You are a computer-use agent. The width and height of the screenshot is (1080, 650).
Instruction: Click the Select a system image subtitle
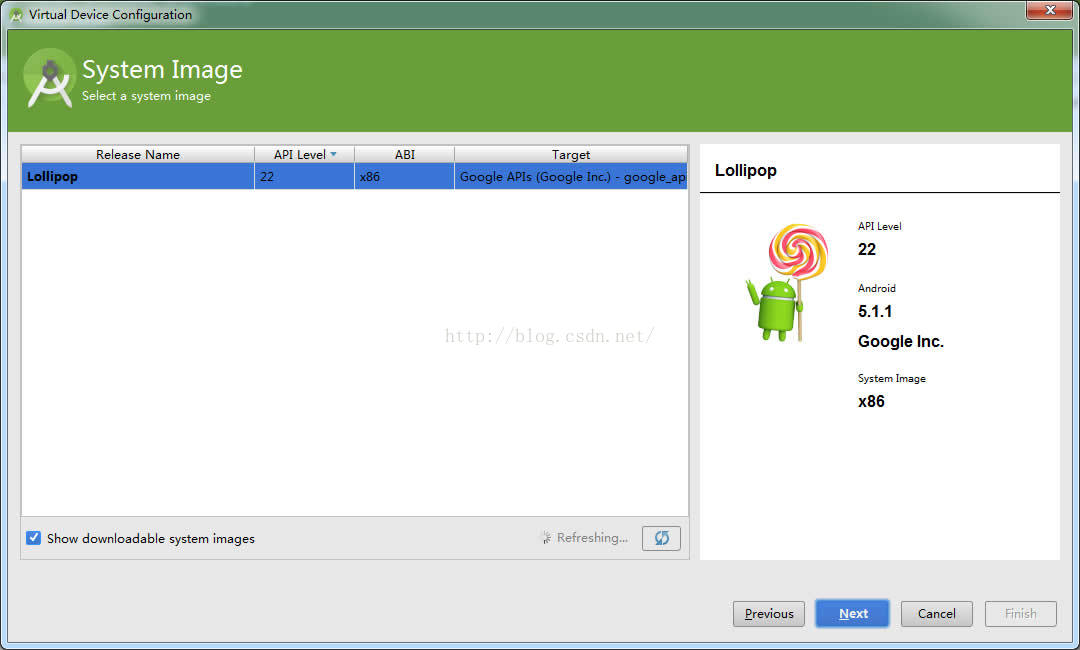(x=146, y=96)
